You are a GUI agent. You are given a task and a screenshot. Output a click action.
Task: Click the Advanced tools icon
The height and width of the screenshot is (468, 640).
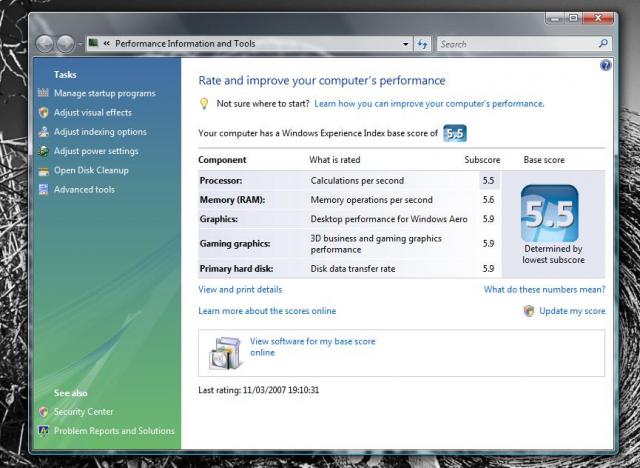[43, 189]
